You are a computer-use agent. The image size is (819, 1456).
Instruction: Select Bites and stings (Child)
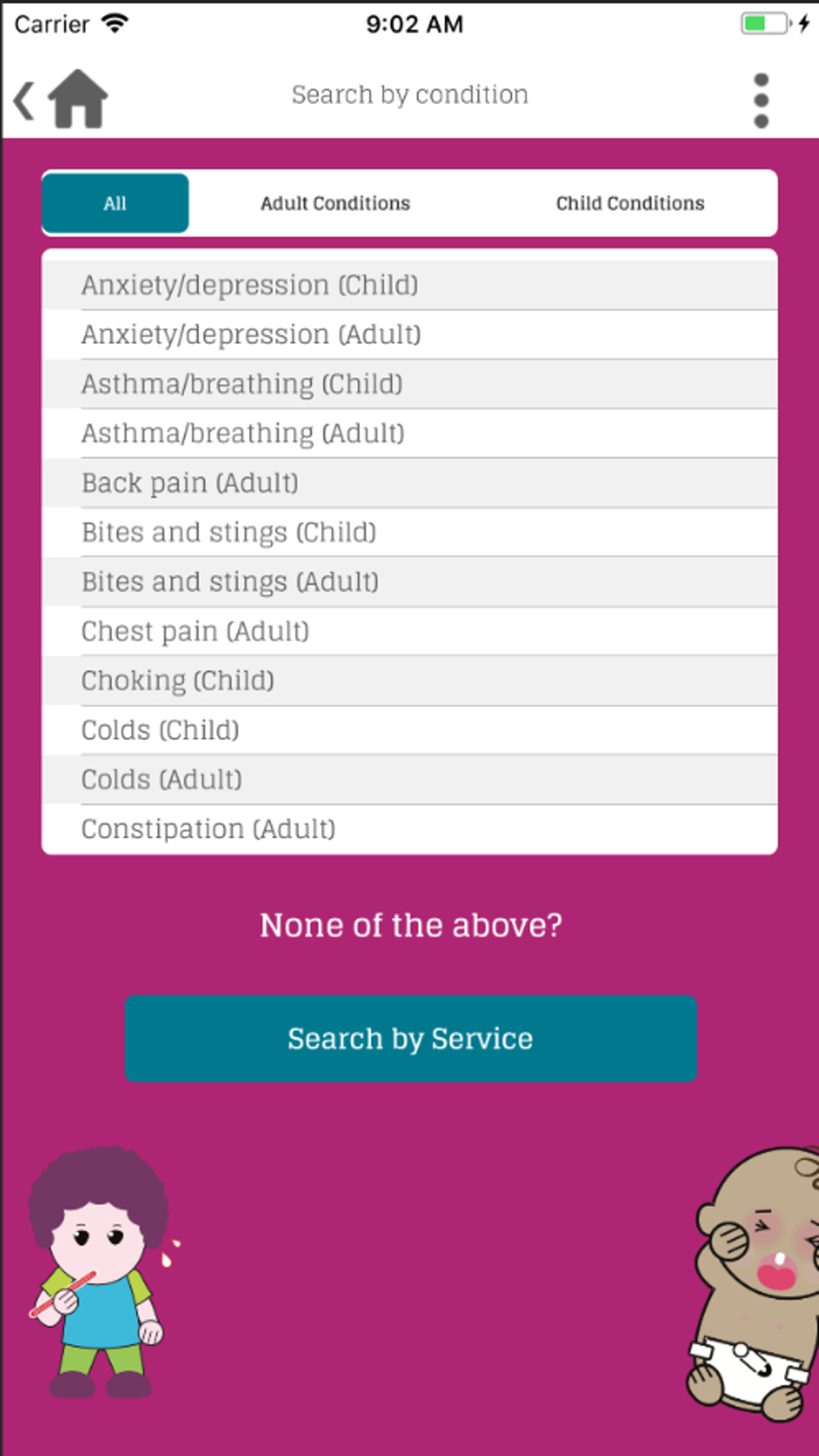[409, 532]
